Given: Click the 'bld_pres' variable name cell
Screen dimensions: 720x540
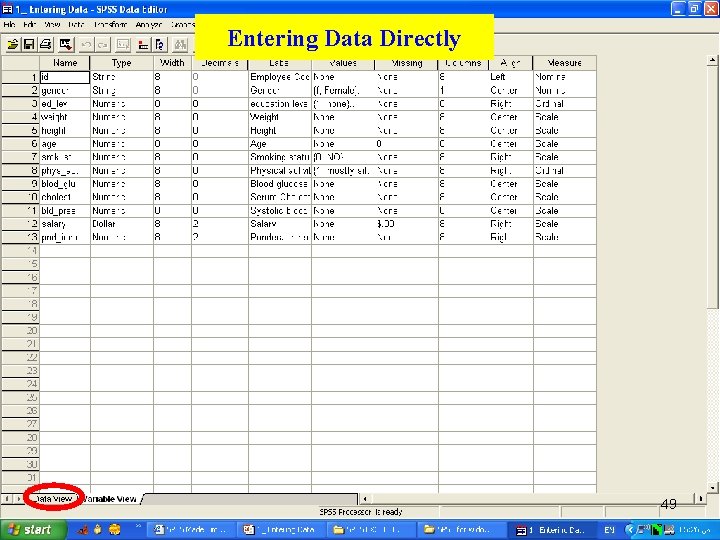Looking at the screenshot, I should pos(65,211).
